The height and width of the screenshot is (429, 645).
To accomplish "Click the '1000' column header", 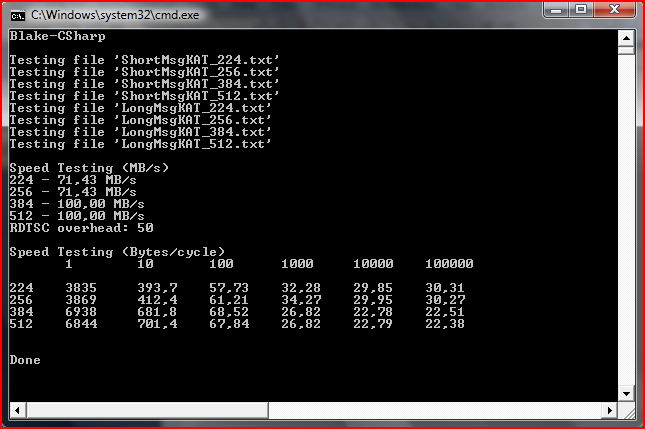I will 297,264.
